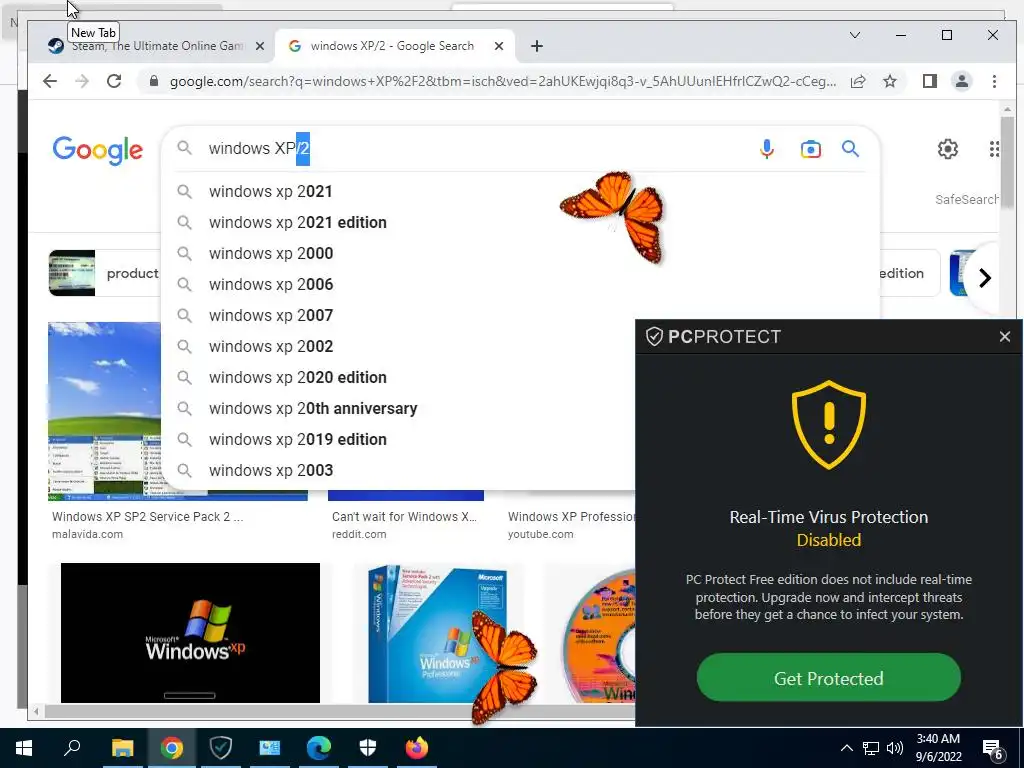Screen dimensions: 1024x768
Task: Go back with the browser back arrow
Action: [x=50, y=81]
